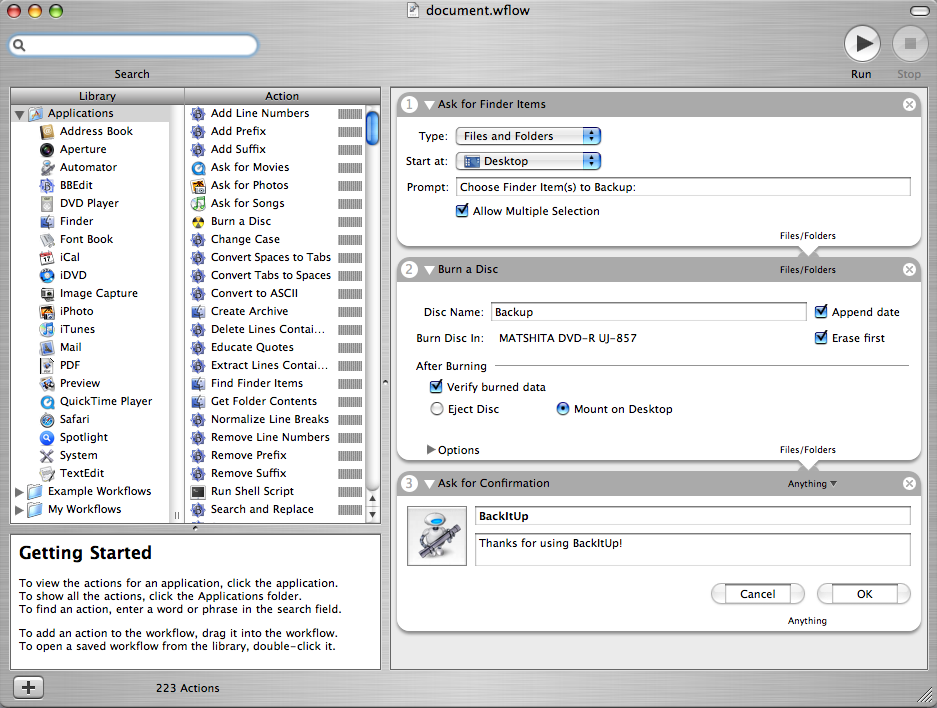Remove the Ask for Confirmation action
This screenshot has height=708, width=937.
click(x=909, y=483)
